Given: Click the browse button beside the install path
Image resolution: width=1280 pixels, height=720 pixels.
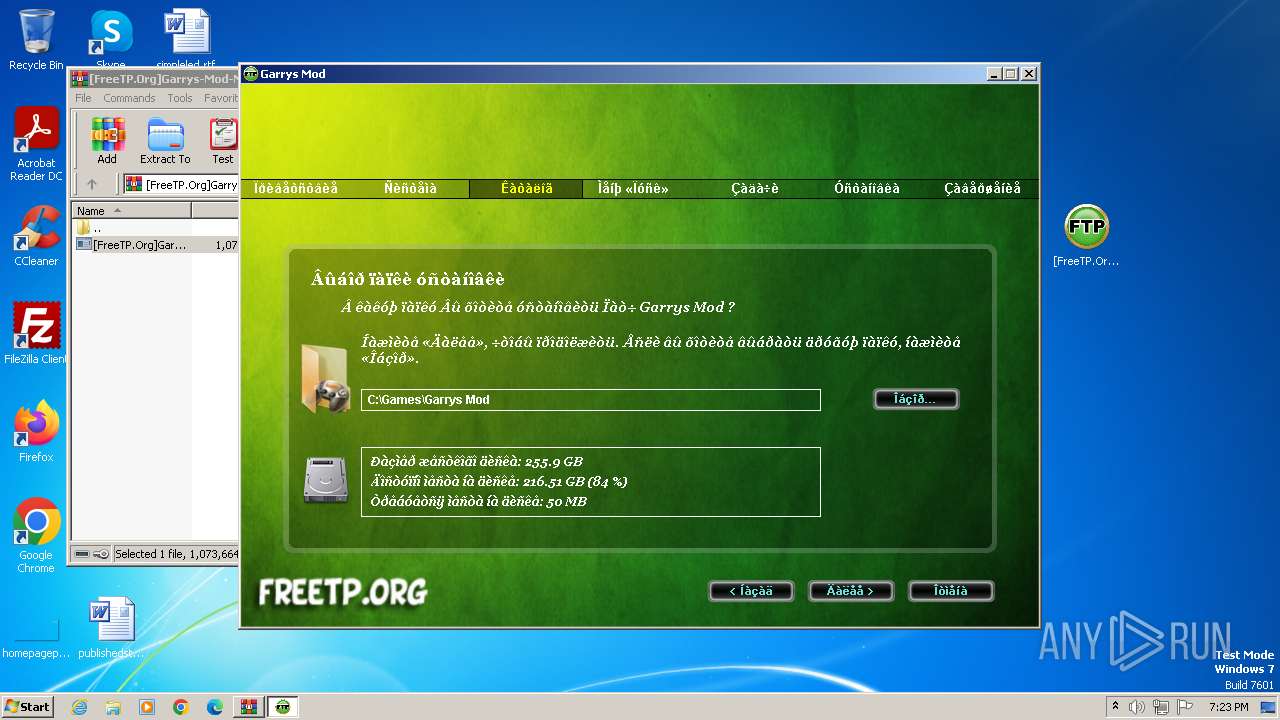Looking at the screenshot, I should (x=916, y=399).
